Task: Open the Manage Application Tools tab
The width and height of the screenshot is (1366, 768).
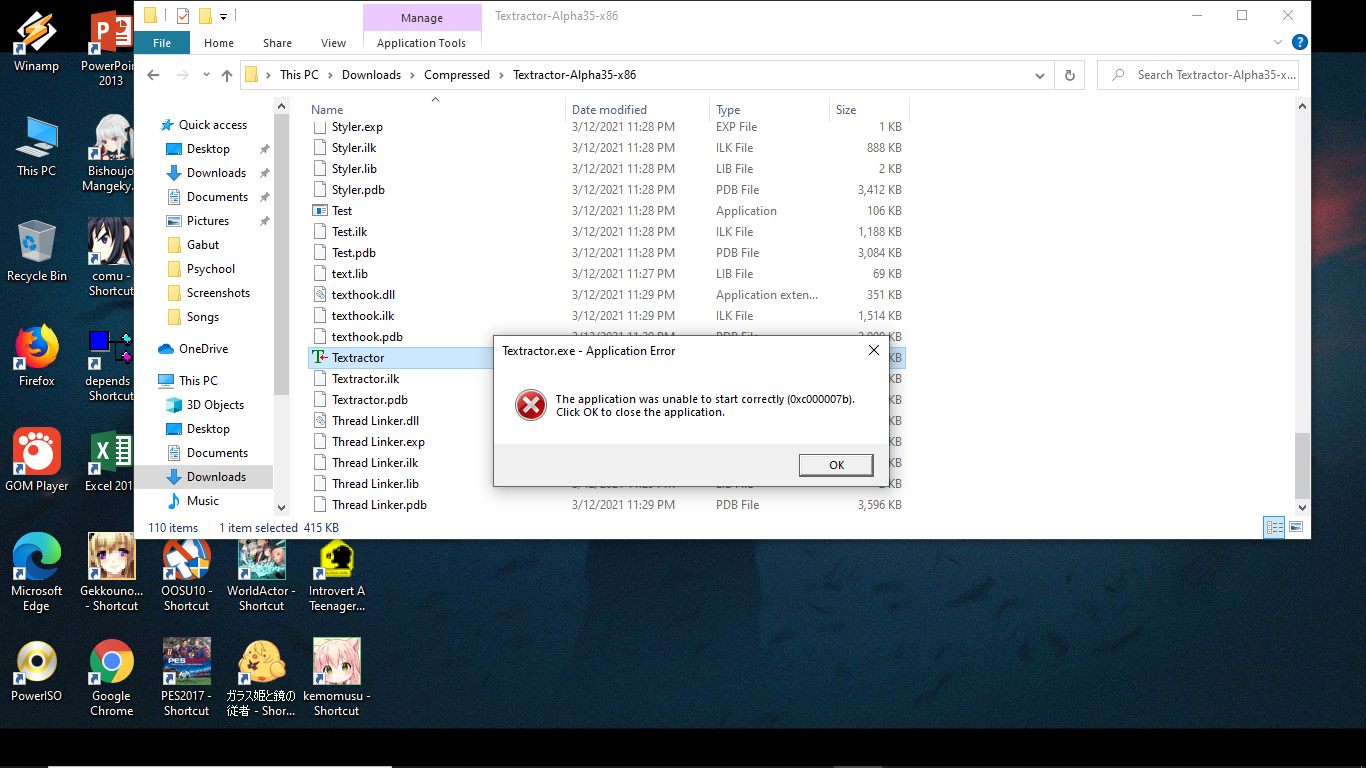Action: tap(422, 43)
